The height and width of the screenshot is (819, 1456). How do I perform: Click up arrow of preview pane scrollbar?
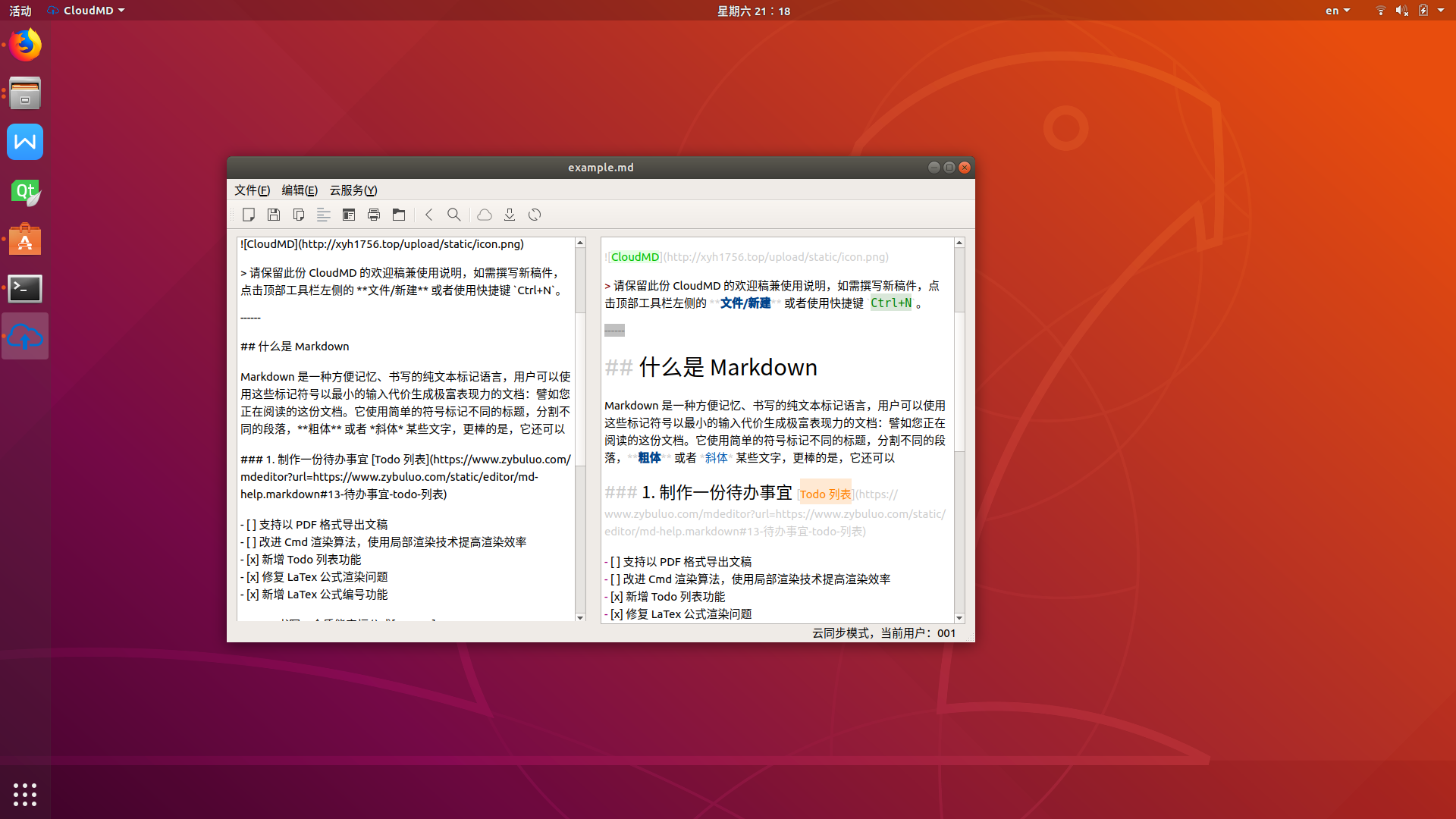point(959,243)
